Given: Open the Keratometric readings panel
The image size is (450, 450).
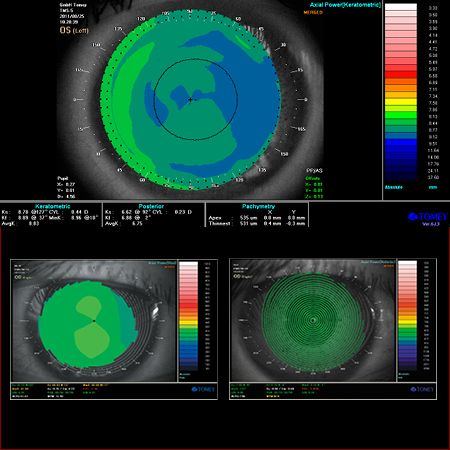Looking at the screenshot, I should click(x=51, y=215).
